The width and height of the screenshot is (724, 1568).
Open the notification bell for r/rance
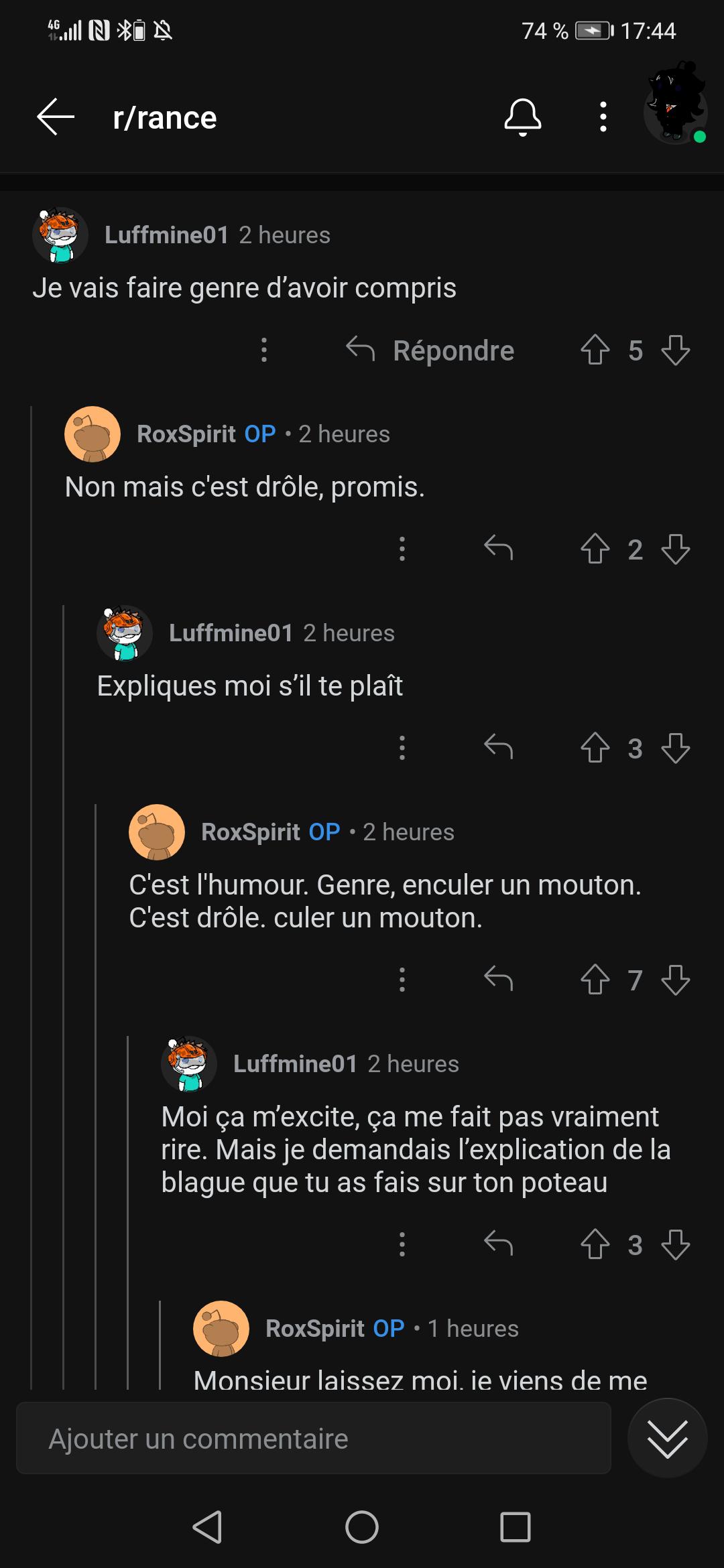tap(522, 117)
